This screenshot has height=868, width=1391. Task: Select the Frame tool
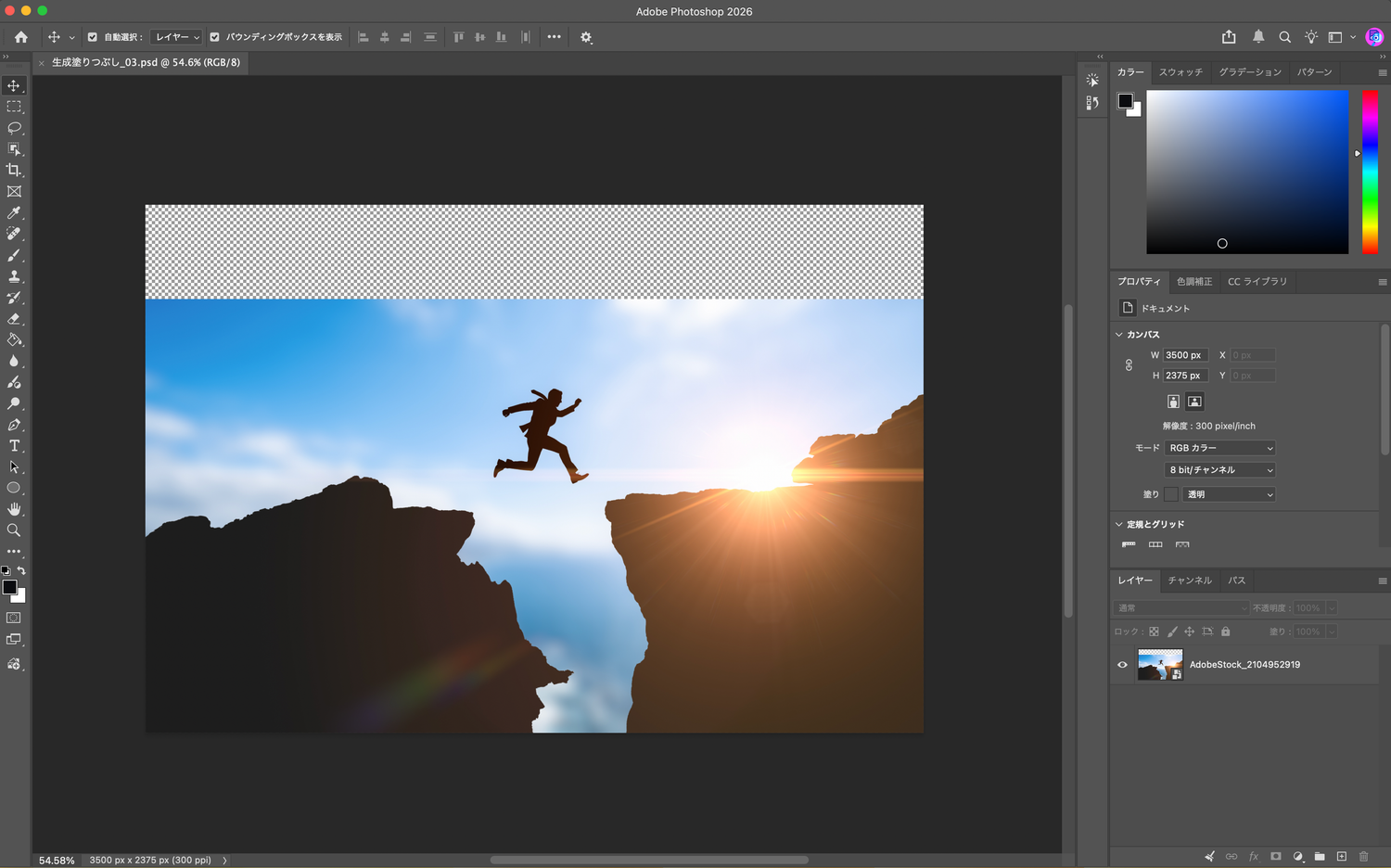[14, 191]
